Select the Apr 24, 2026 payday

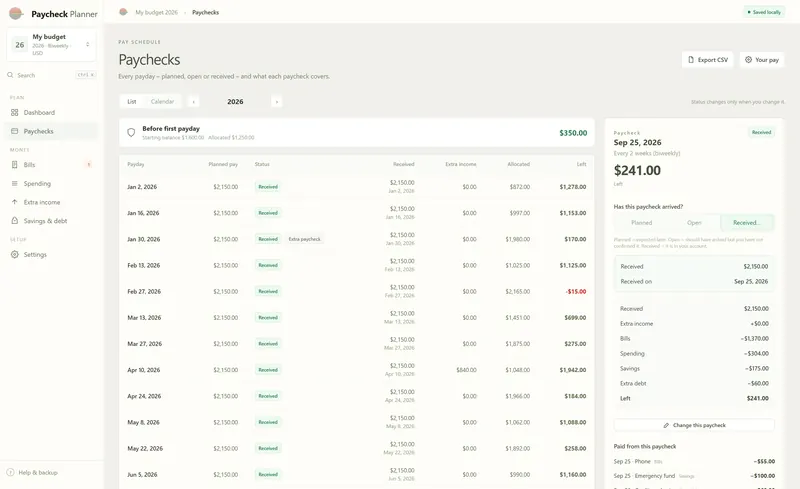pyautogui.click(x=357, y=396)
